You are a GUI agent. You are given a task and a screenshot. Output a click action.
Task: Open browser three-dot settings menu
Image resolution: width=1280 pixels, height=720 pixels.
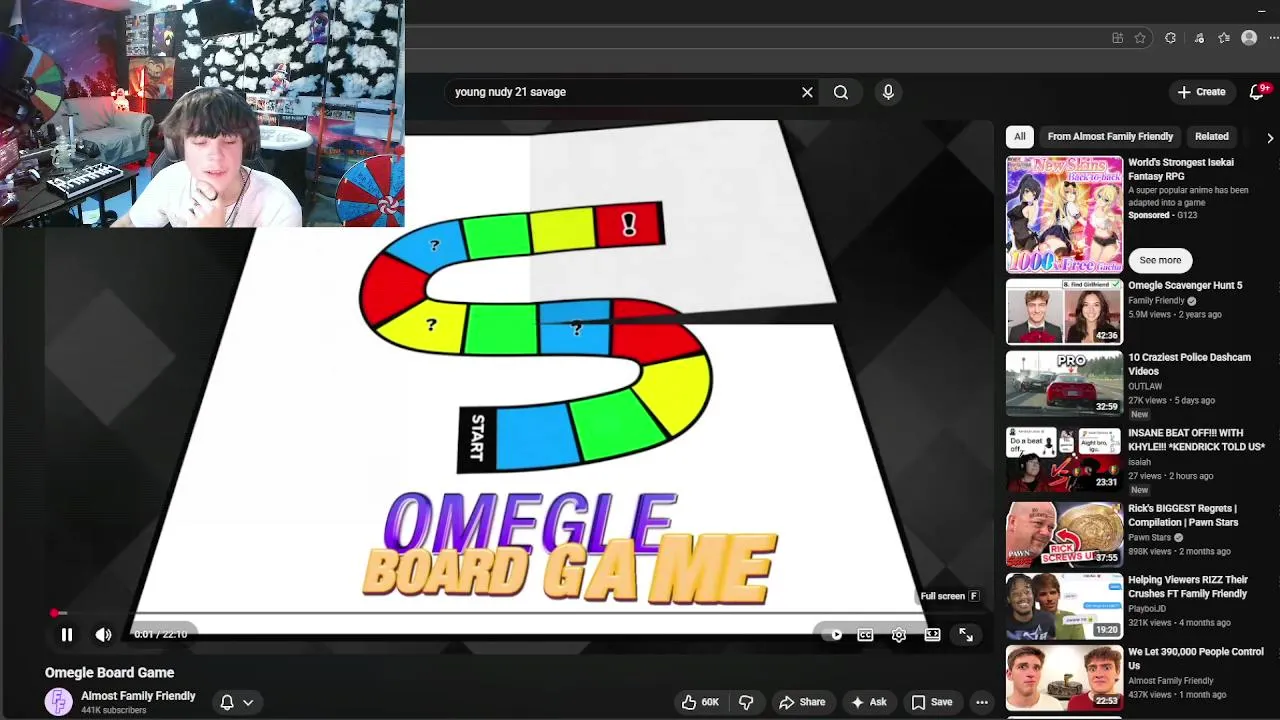1273,38
